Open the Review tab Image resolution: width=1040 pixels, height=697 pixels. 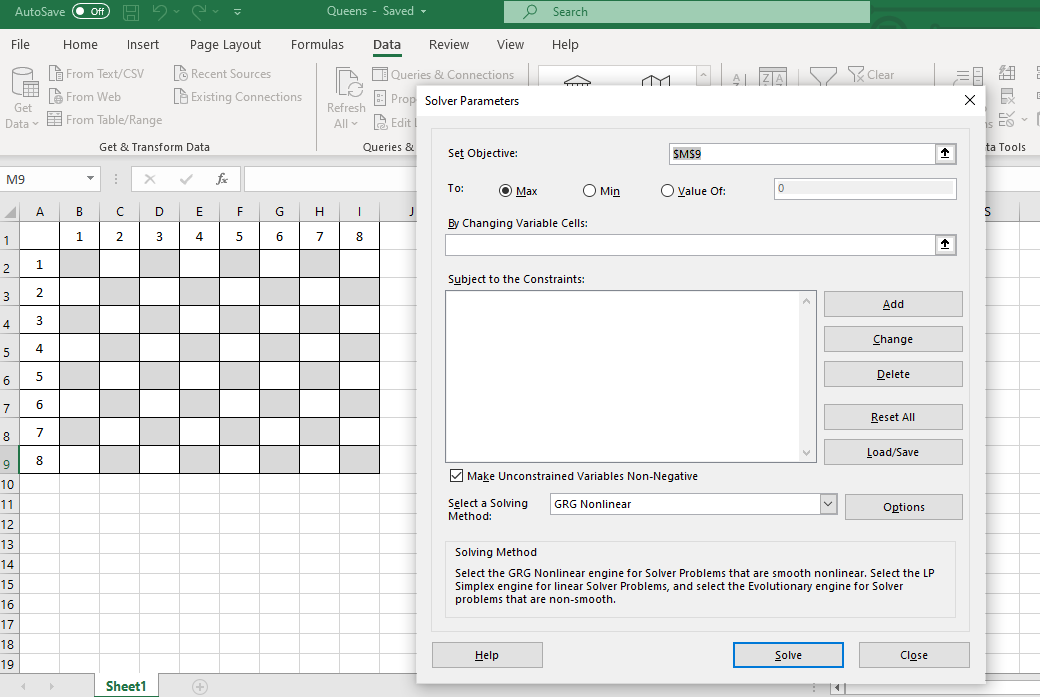click(x=448, y=44)
